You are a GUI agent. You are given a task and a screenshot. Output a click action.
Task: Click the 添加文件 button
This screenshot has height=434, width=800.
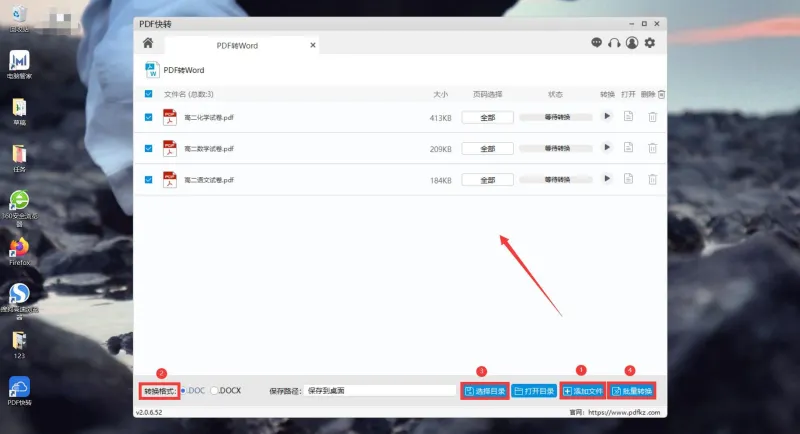click(583, 391)
